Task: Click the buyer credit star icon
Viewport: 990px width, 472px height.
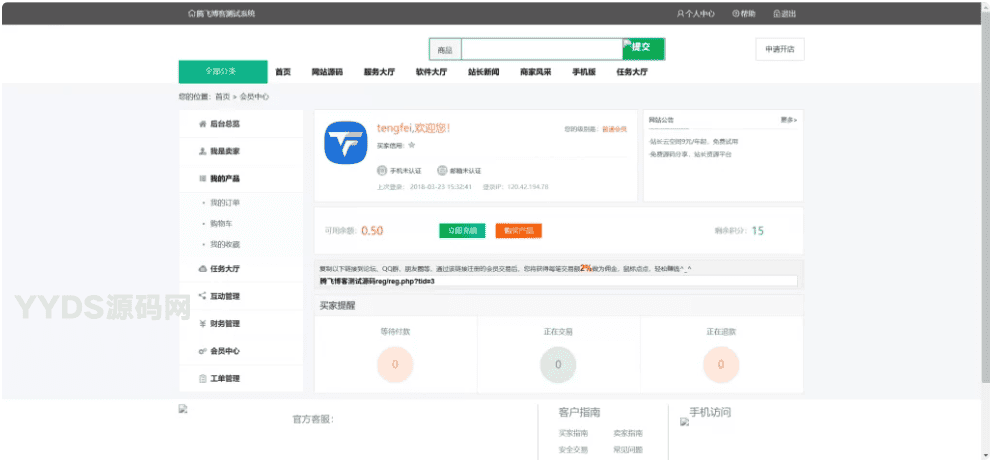Action: (412, 145)
